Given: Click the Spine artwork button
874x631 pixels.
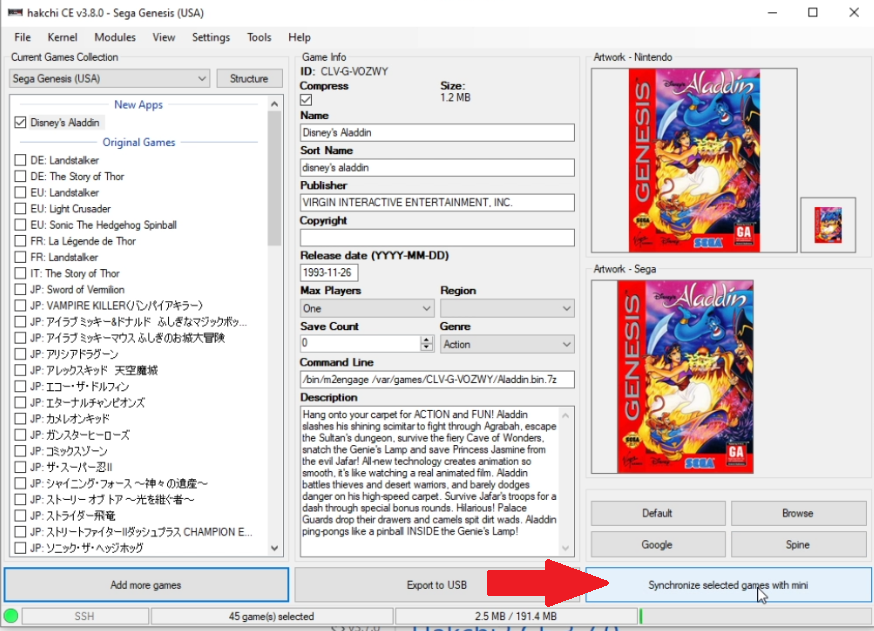Looking at the screenshot, I should coord(798,545).
